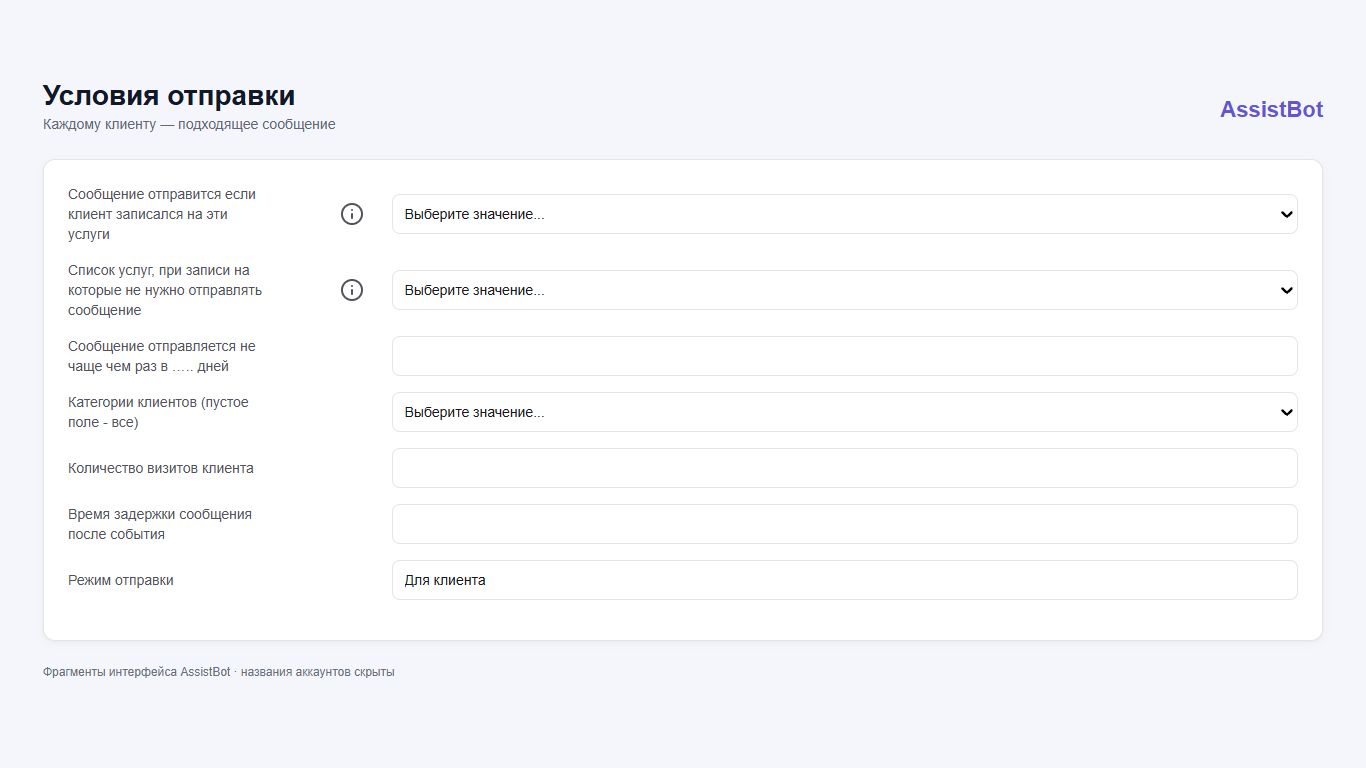
Task: Click chevron arrow of client categories dropdown
Action: click(x=1286, y=412)
